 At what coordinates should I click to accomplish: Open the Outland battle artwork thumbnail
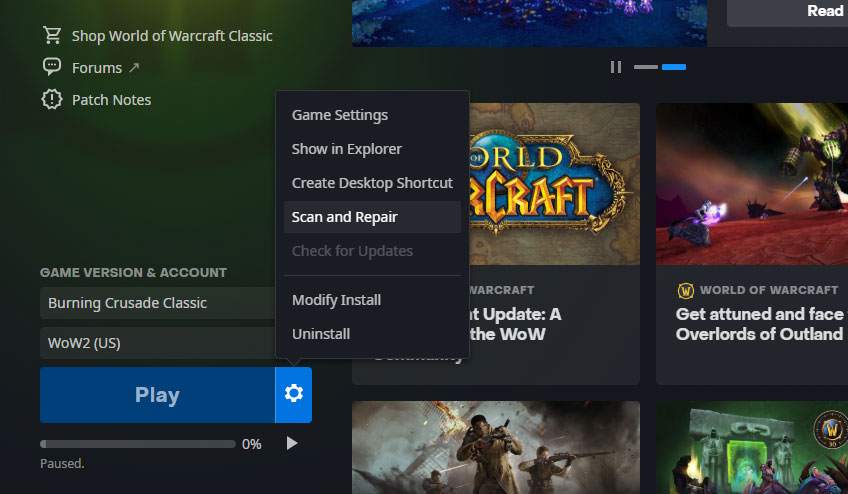(x=752, y=184)
